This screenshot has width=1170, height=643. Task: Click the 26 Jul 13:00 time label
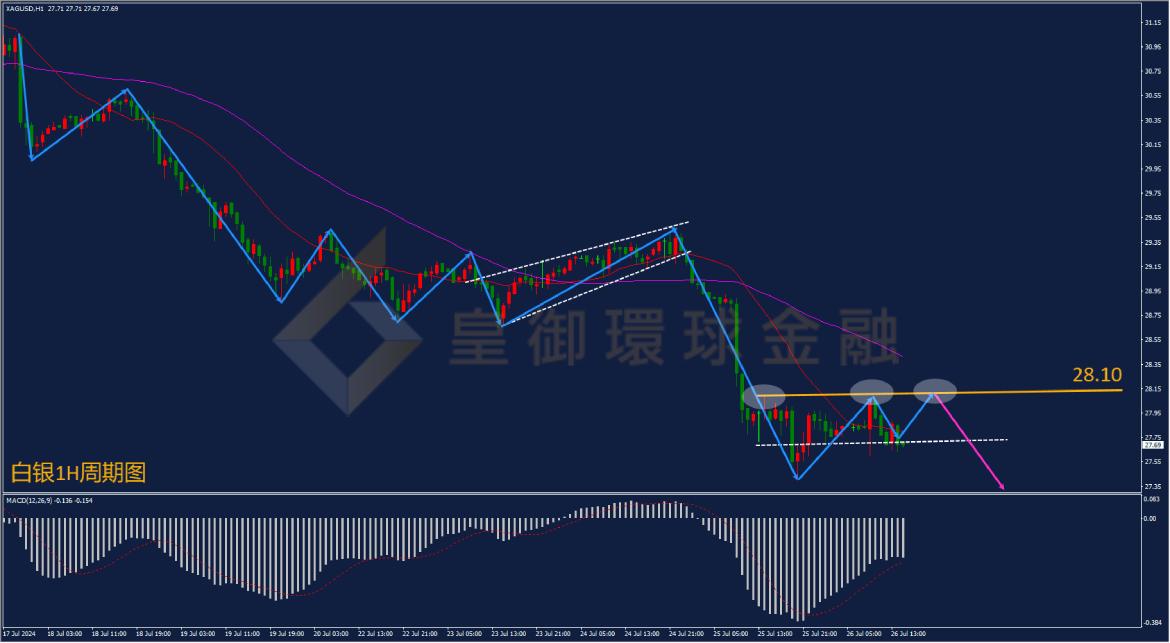[x=908, y=634]
